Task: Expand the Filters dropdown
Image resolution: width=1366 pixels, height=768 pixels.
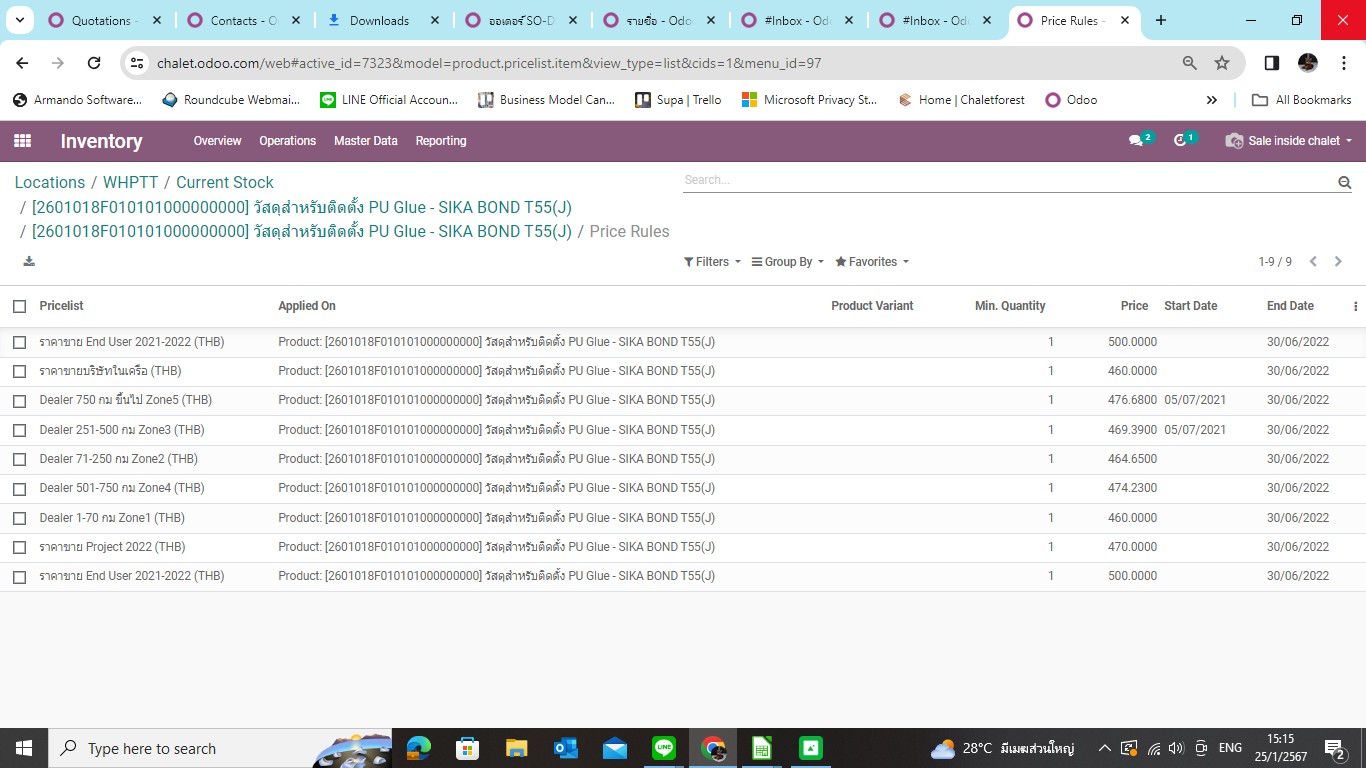Action: (712, 262)
